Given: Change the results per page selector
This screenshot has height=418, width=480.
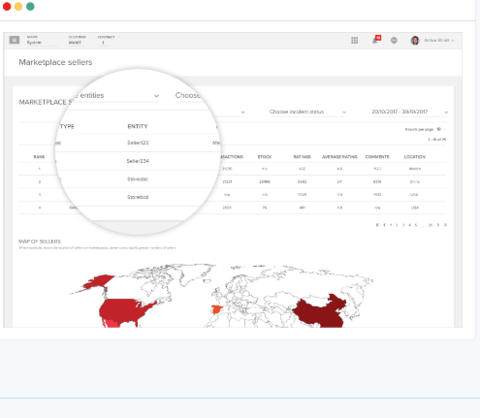Looking at the screenshot, I should [x=441, y=129].
